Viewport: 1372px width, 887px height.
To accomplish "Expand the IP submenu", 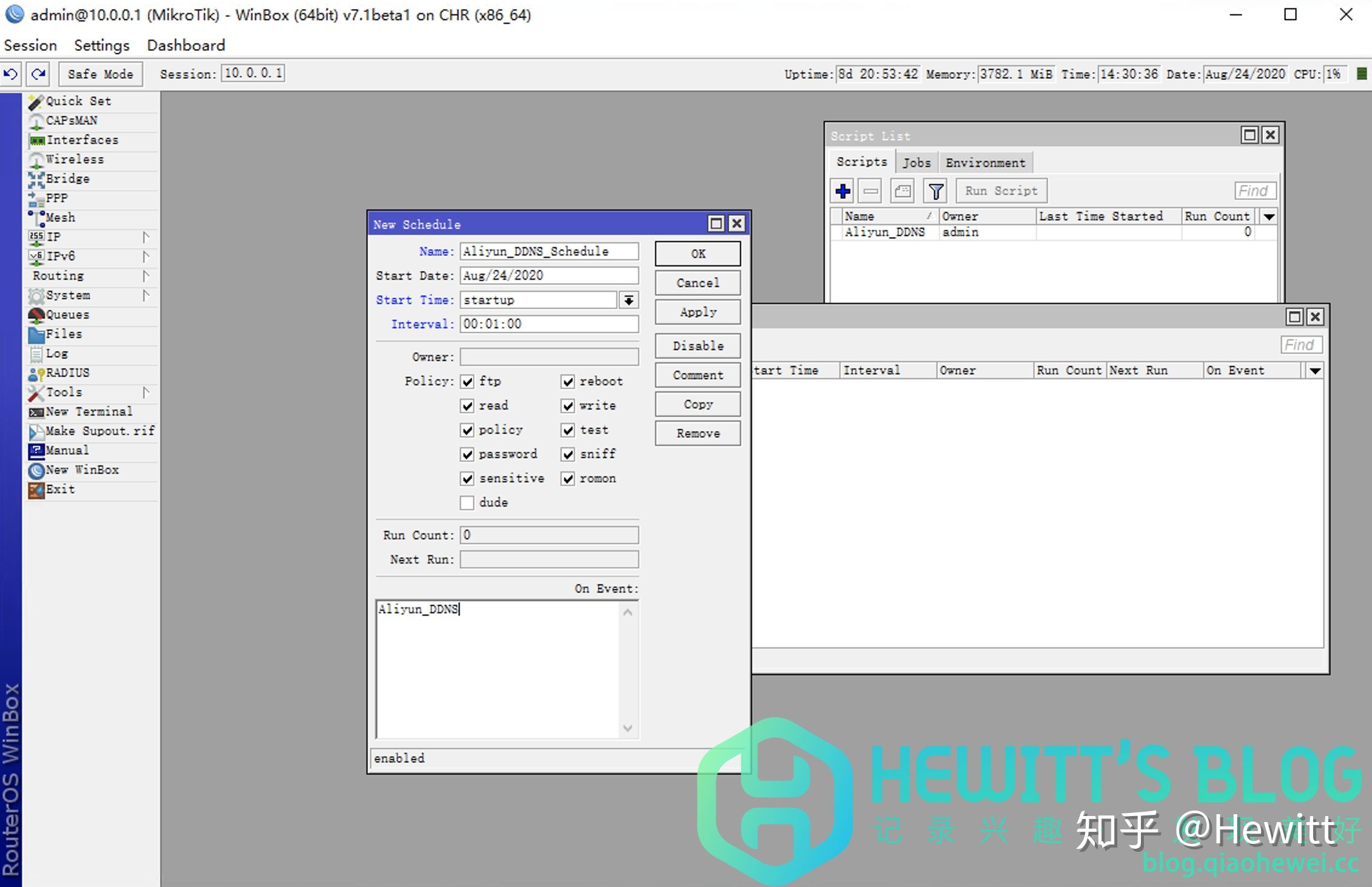I will click(146, 237).
